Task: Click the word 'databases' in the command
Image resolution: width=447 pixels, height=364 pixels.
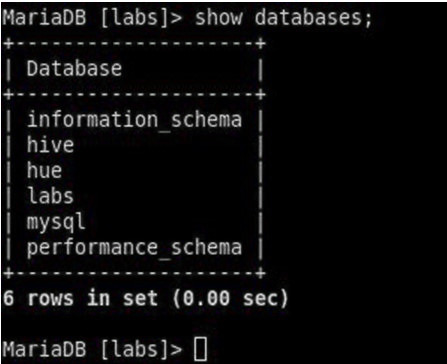Action: (313, 17)
